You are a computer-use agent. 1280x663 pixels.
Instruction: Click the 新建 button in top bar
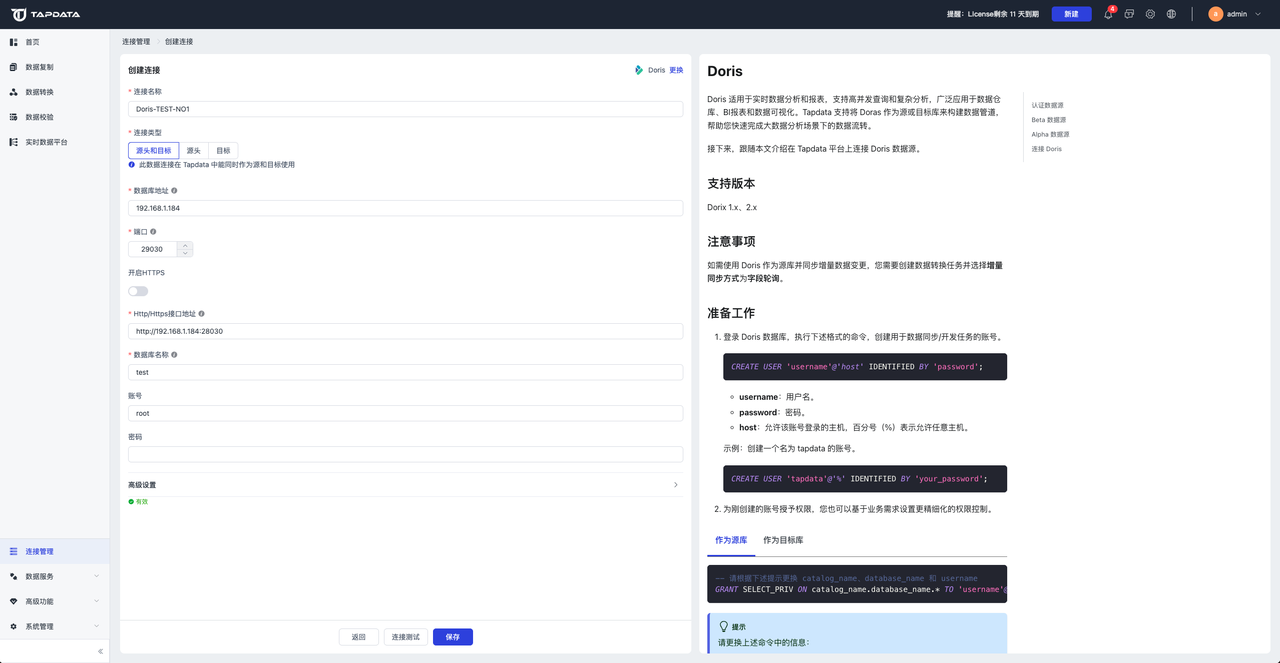[x=1071, y=14]
